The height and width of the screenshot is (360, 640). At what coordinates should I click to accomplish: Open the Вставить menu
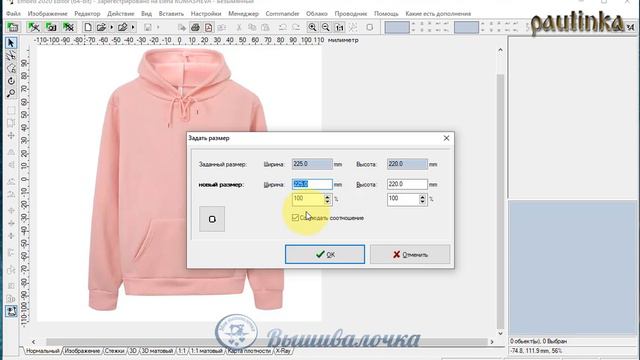tap(171, 13)
